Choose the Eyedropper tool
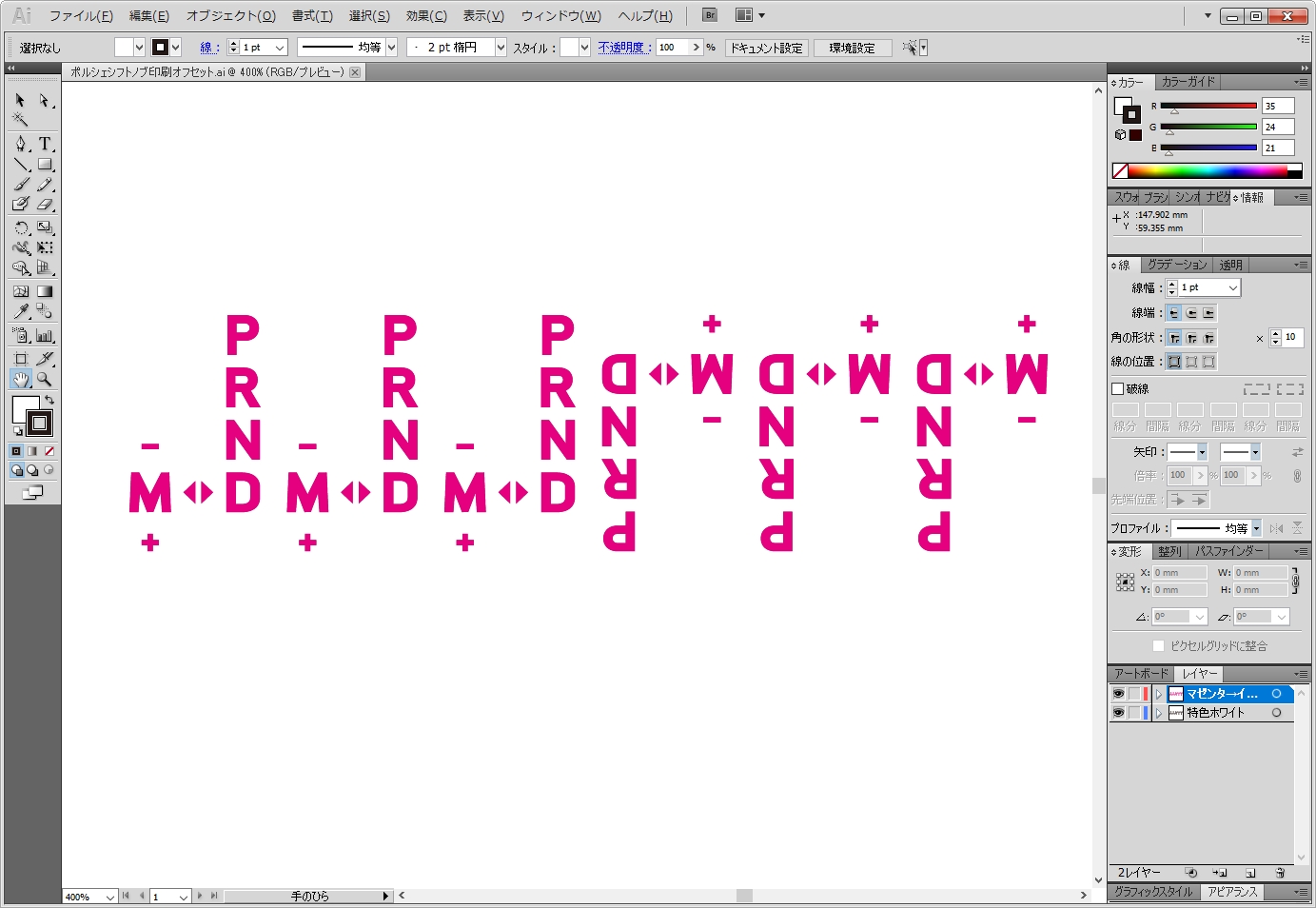The image size is (1316, 908). [x=21, y=311]
